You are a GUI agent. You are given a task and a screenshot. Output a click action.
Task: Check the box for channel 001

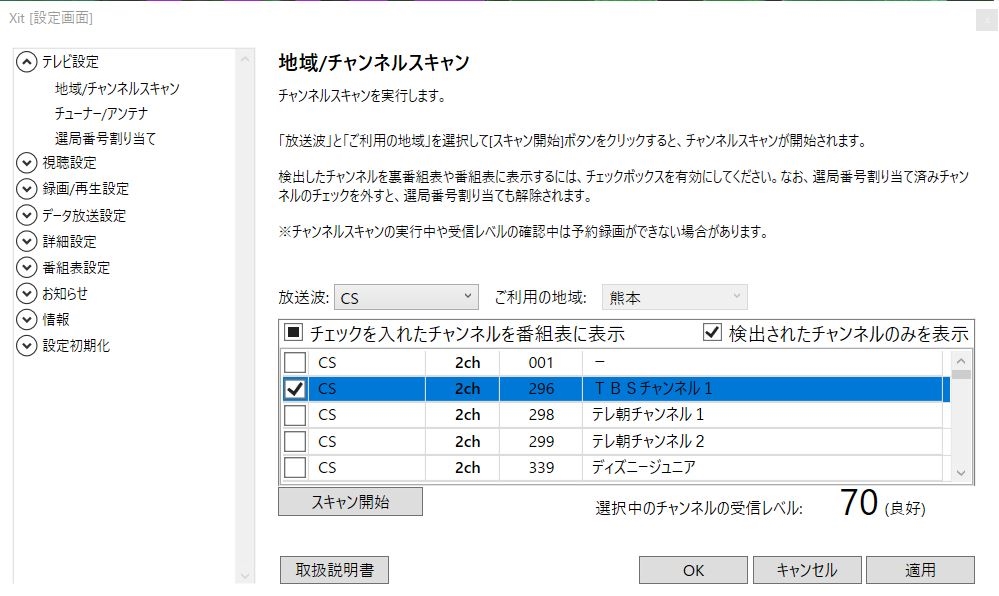click(294, 362)
